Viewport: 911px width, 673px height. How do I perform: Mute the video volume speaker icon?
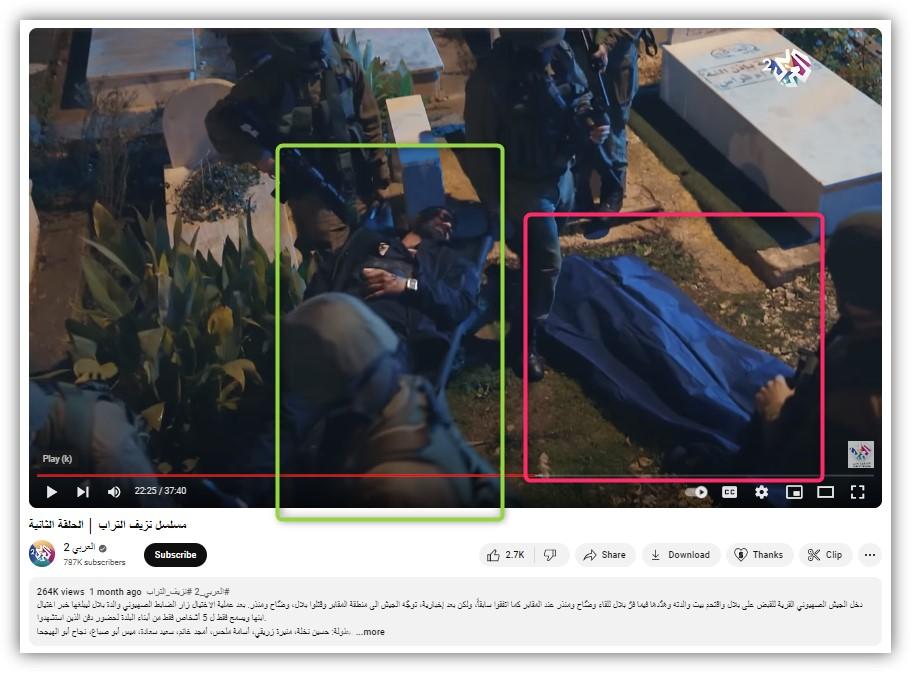tap(114, 492)
